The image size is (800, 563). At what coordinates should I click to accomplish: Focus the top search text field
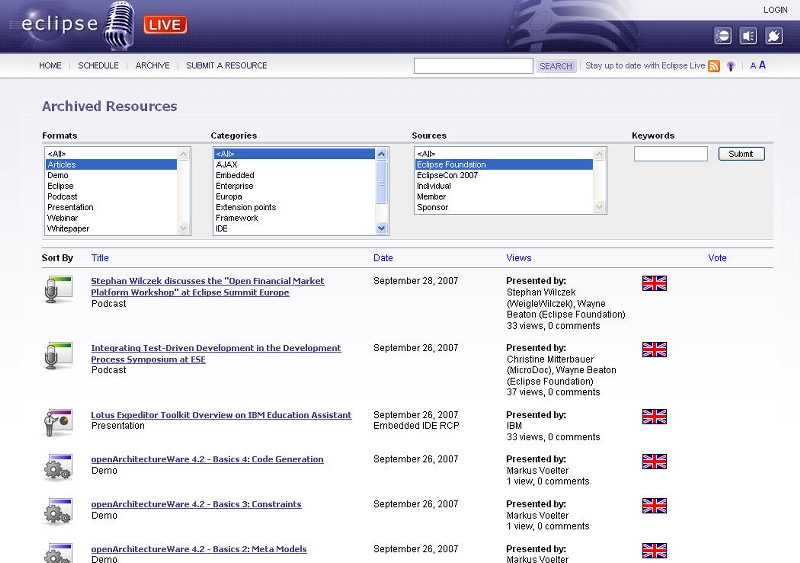click(473, 66)
